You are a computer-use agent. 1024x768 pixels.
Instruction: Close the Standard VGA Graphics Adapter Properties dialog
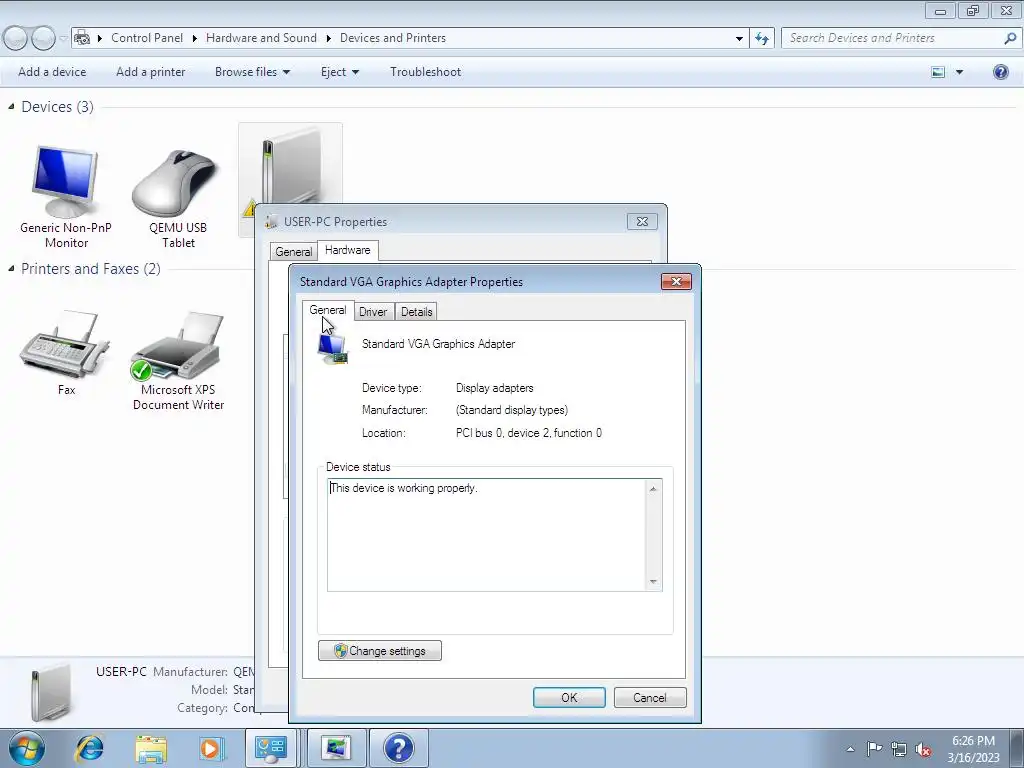pos(676,281)
